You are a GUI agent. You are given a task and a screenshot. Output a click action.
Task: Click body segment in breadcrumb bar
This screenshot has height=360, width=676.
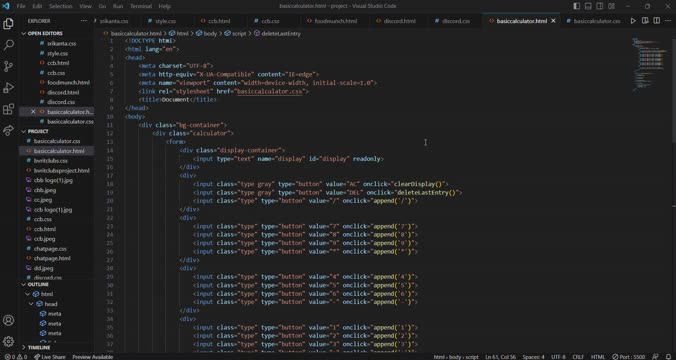[207, 33]
